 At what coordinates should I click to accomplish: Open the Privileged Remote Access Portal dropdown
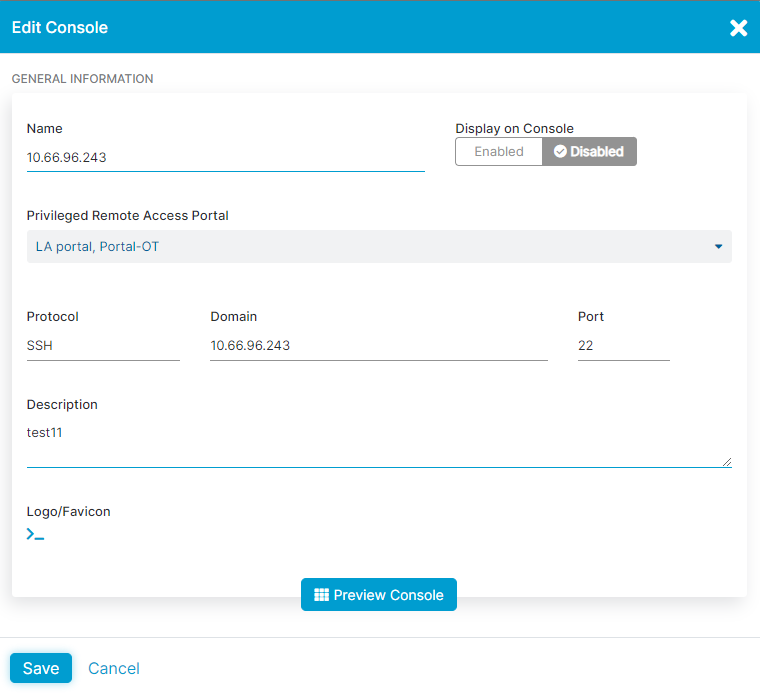click(379, 247)
